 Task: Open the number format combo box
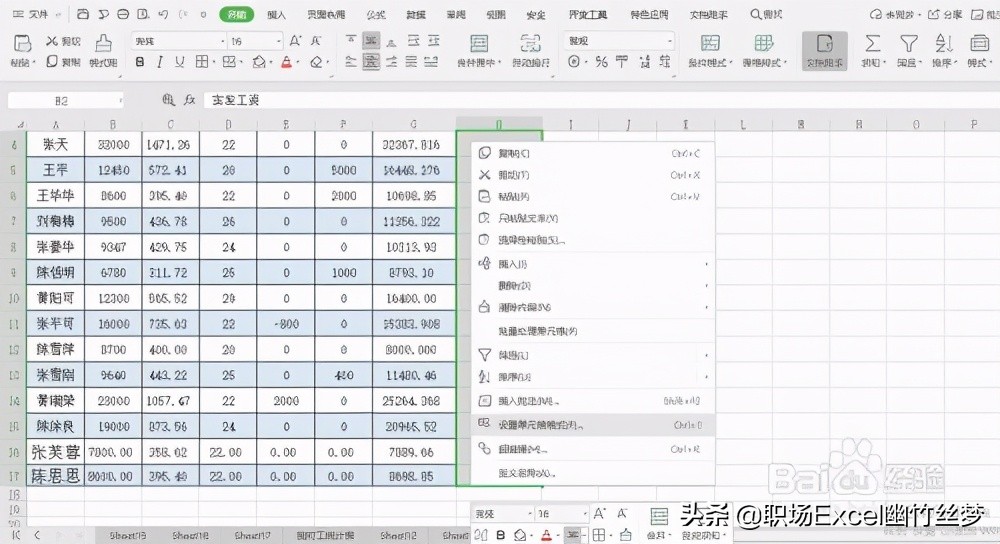(x=619, y=41)
